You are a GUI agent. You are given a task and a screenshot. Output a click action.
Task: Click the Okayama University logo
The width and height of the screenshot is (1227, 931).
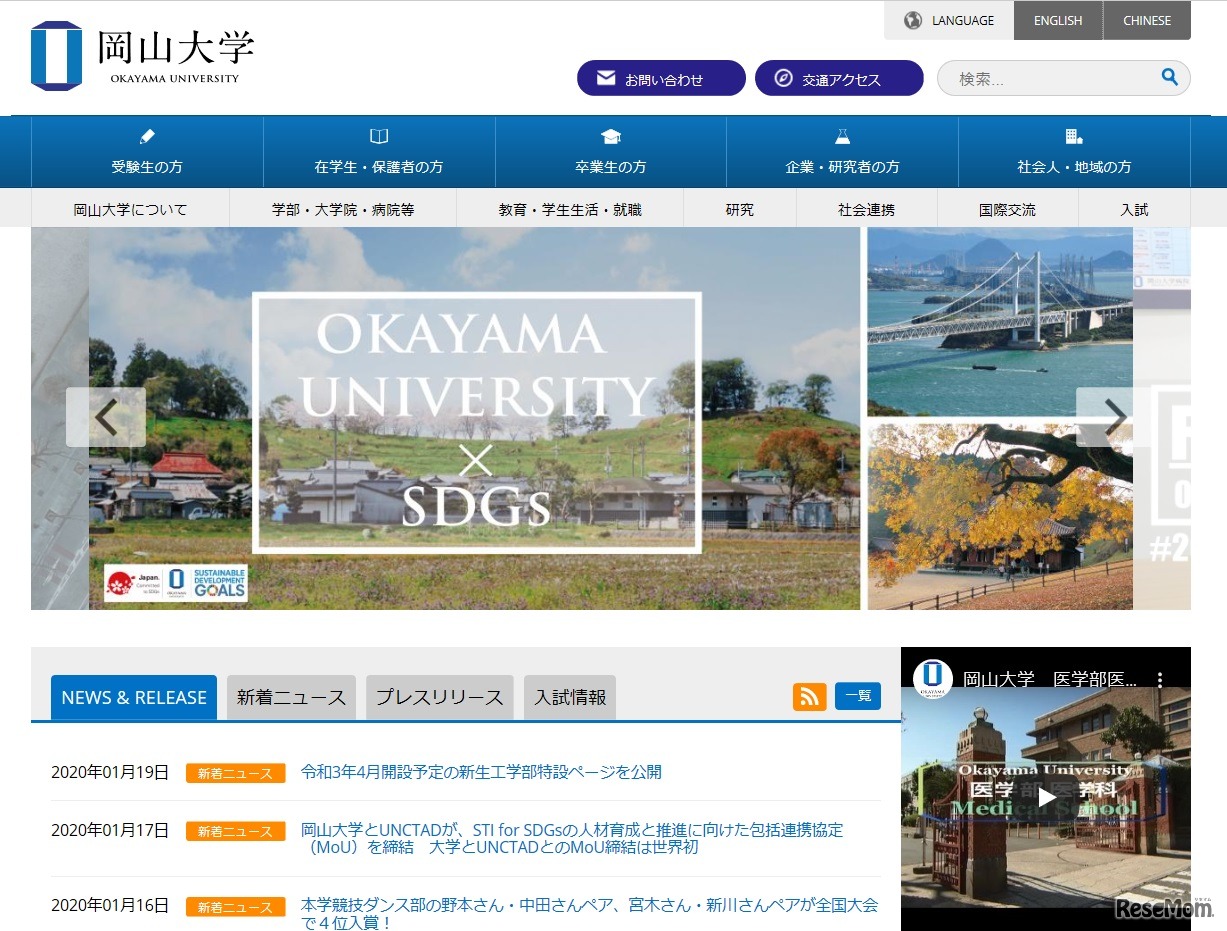pyautogui.click(x=140, y=56)
